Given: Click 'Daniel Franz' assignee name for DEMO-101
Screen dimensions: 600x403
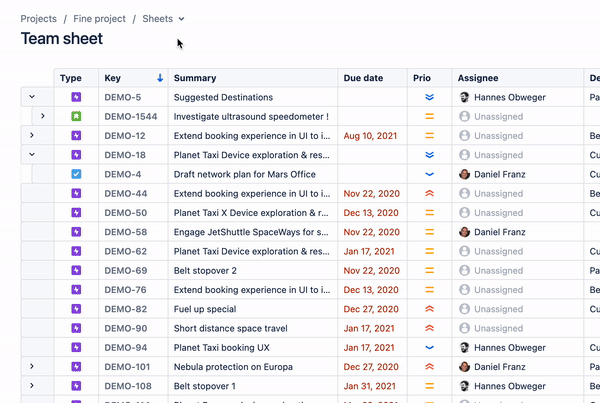Looking at the screenshot, I should [499, 367].
